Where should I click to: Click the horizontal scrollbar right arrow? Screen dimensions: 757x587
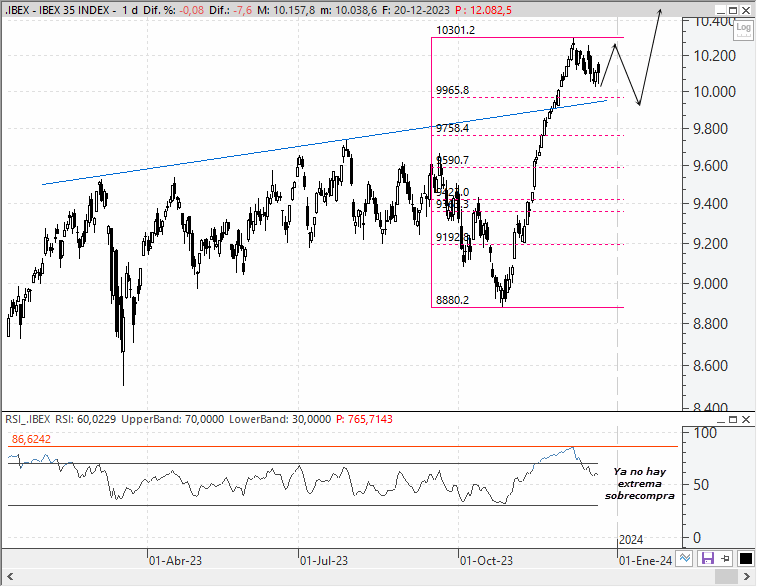click(747, 576)
